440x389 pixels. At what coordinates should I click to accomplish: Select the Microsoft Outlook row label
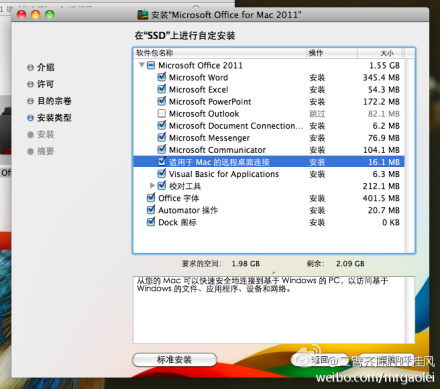(204, 114)
